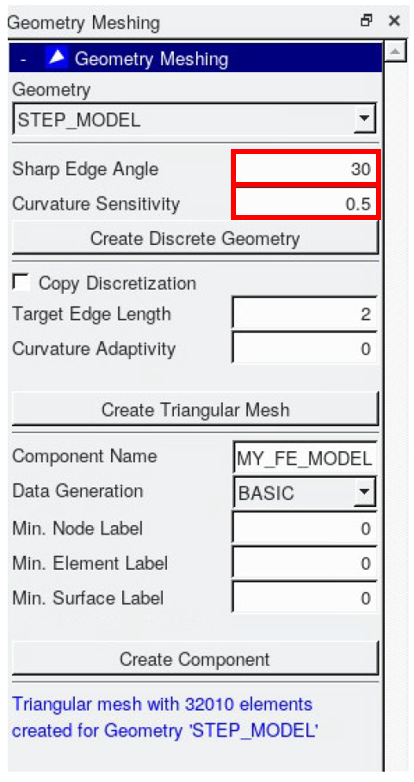
Task: Click the Create Discrete Geometry button
Action: point(195,238)
